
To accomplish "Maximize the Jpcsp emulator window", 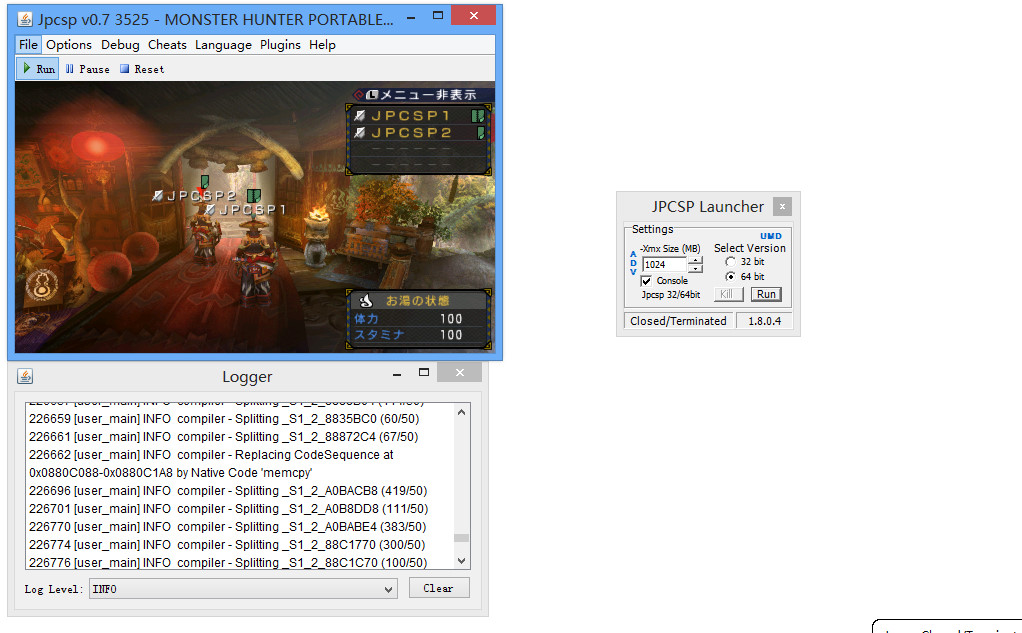I will [x=438, y=15].
